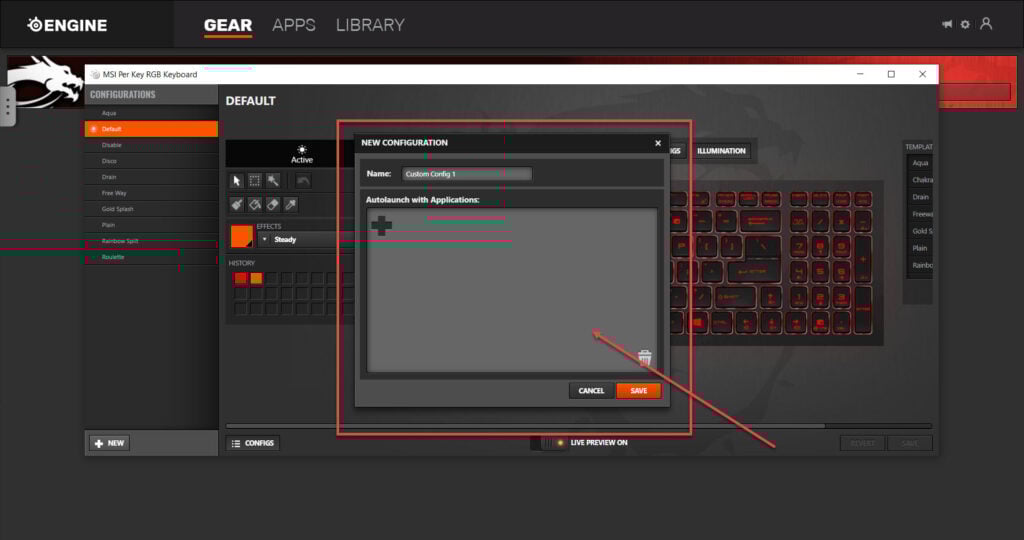Switch to the APPS tab

click(294, 25)
